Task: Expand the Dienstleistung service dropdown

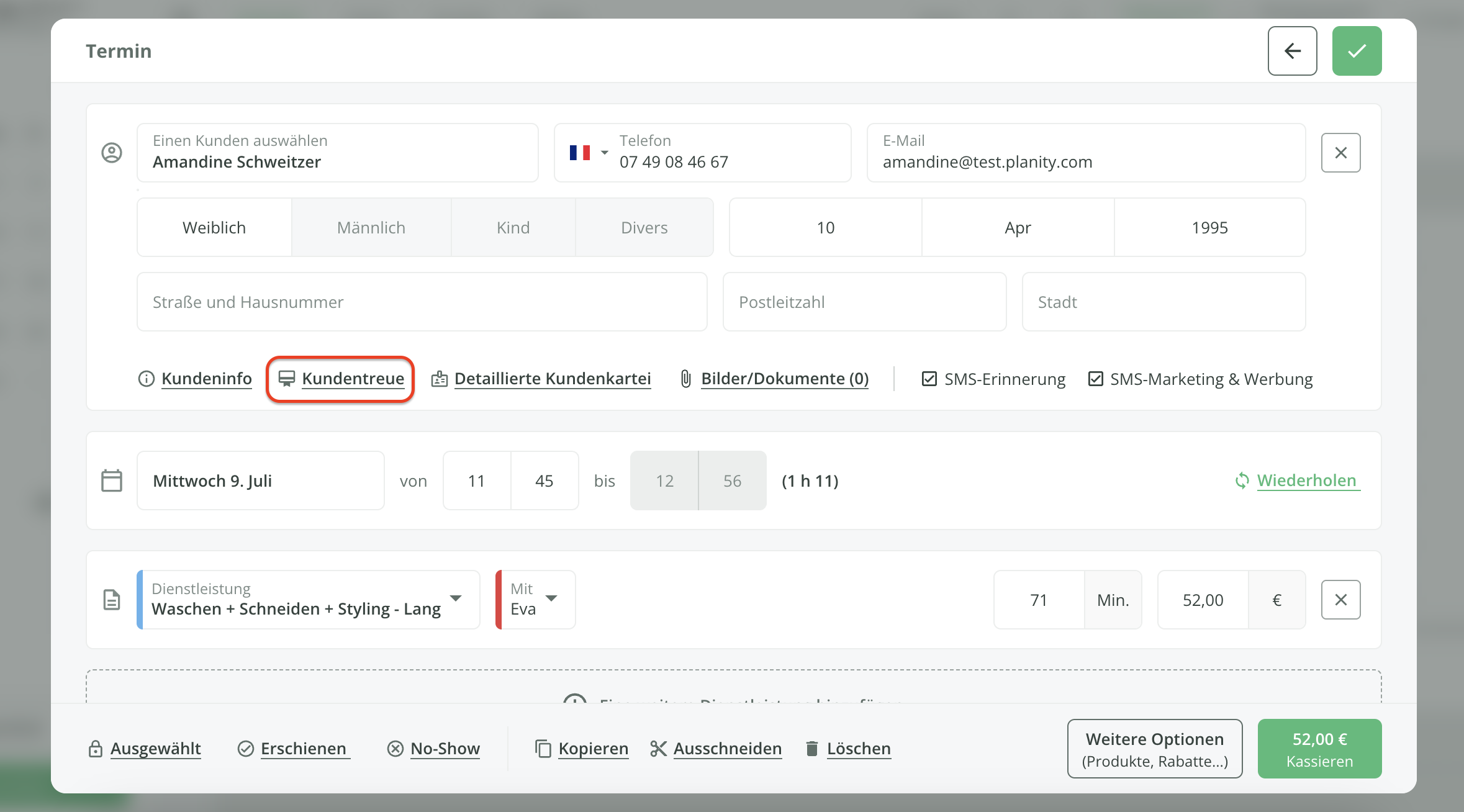Action: click(x=456, y=598)
